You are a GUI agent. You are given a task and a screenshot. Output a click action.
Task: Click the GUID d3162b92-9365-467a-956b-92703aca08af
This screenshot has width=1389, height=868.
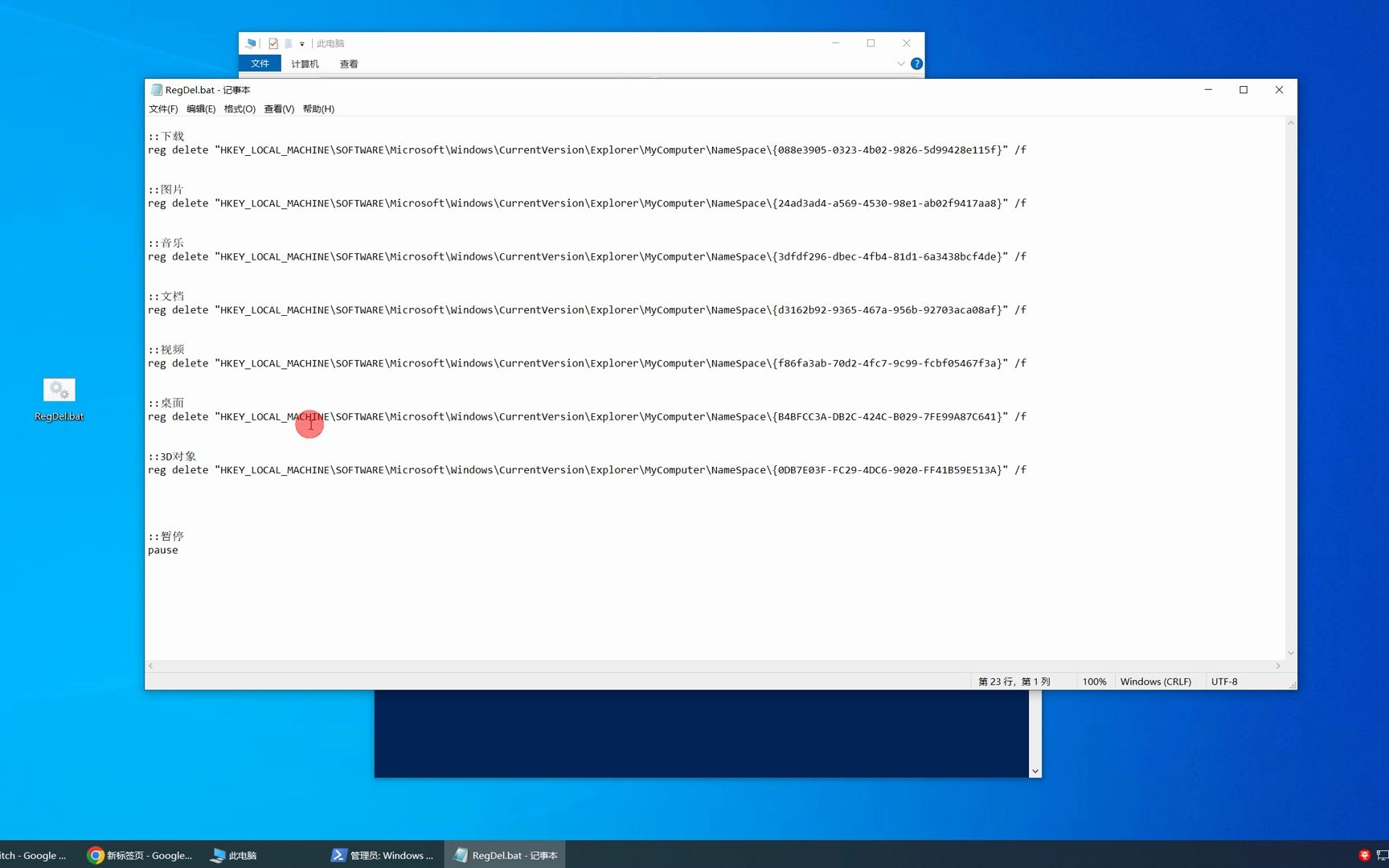point(887,309)
